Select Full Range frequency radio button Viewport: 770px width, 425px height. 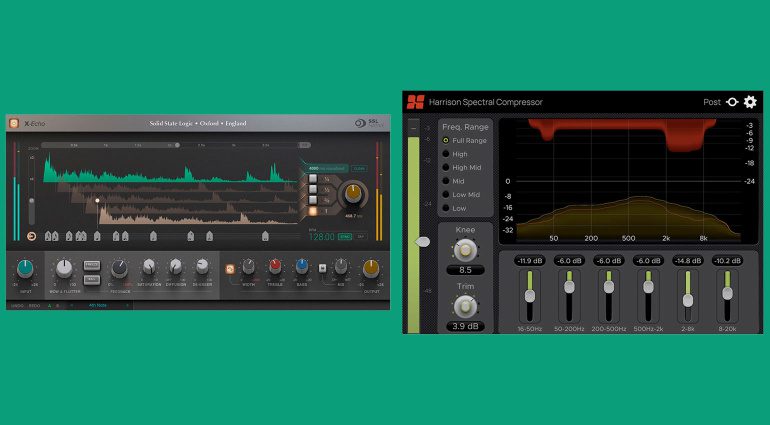pyautogui.click(x=446, y=141)
